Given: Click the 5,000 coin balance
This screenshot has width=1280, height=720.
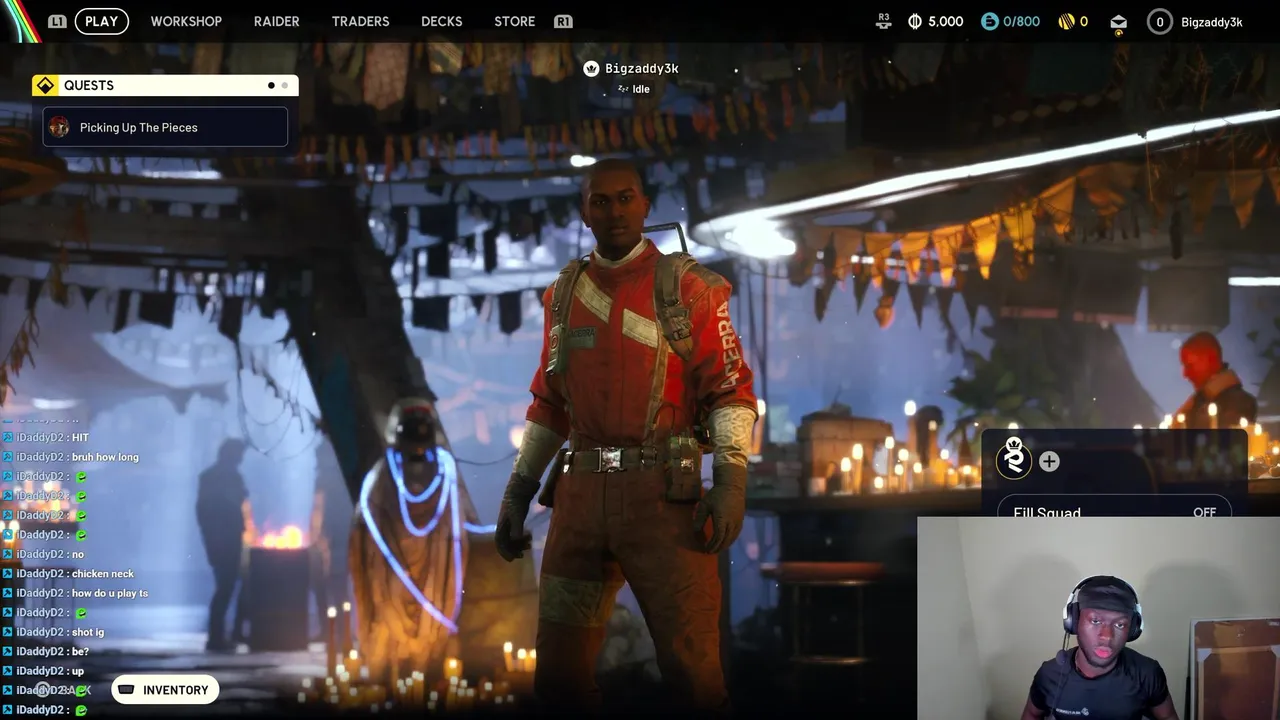Looking at the screenshot, I should tap(945, 21).
